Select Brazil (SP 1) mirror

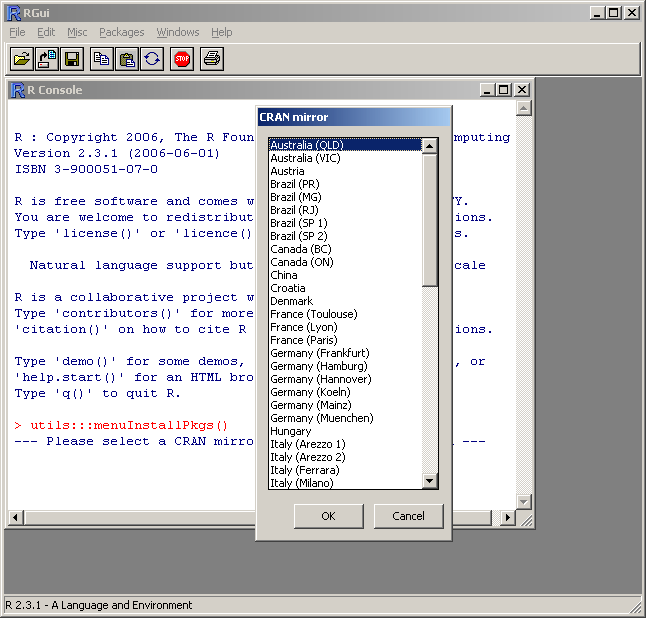(345, 223)
